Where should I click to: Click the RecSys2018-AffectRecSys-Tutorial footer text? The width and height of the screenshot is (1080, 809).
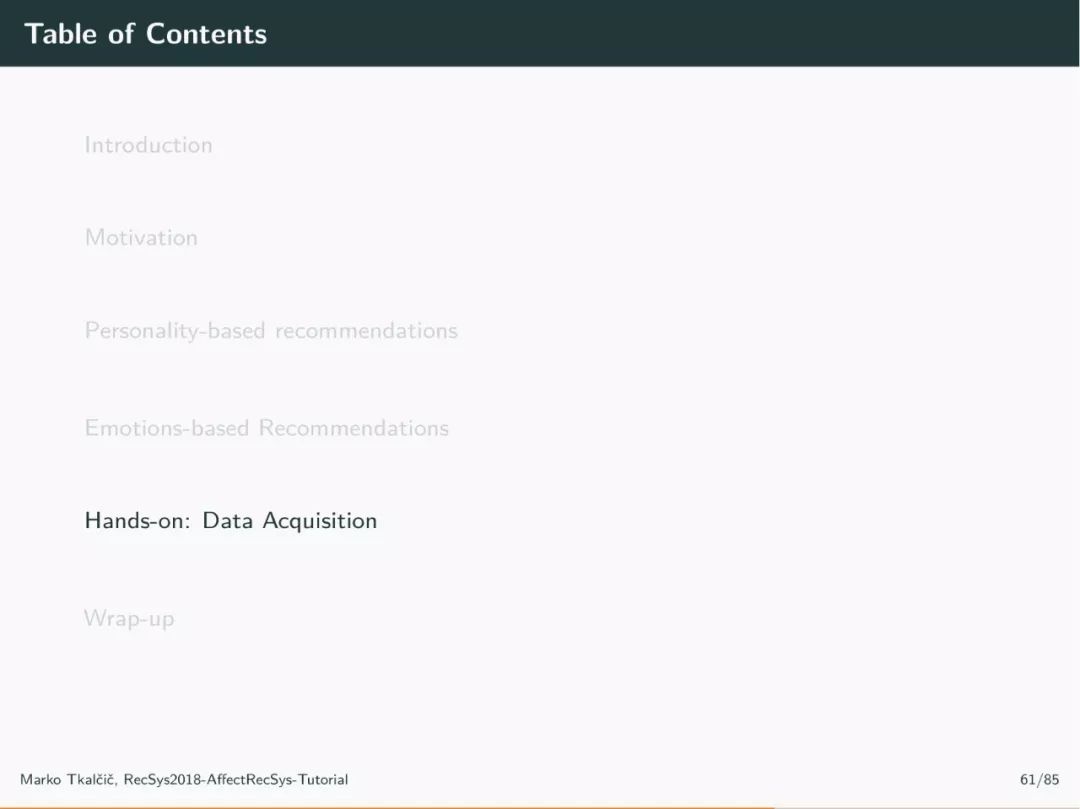pyautogui.click(x=236, y=779)
